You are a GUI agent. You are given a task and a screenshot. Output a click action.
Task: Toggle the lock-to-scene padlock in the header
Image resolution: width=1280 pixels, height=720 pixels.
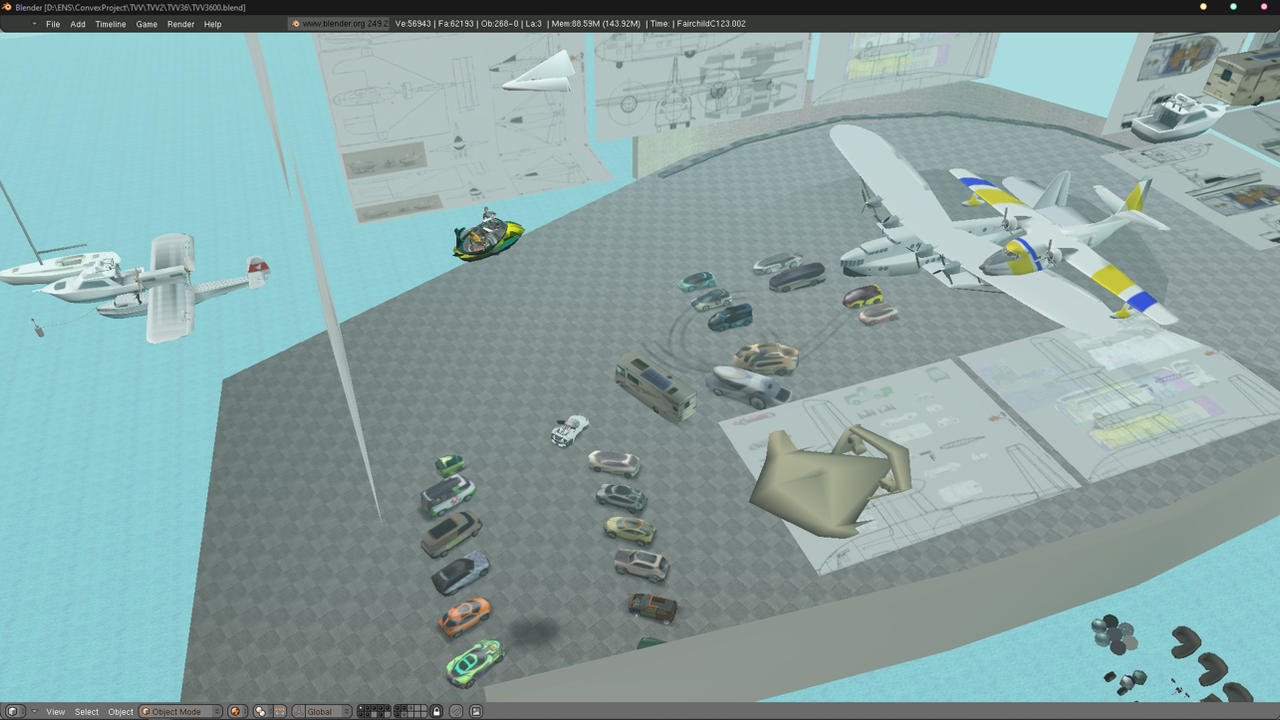tap(437, 711)
